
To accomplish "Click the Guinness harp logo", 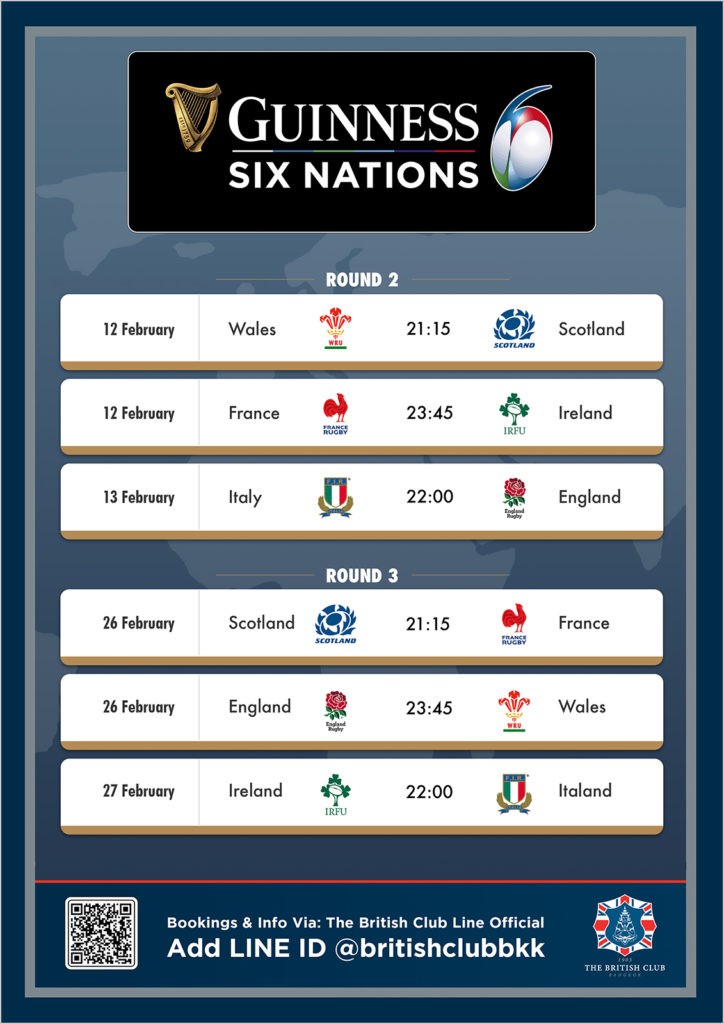I will [193, 116].
